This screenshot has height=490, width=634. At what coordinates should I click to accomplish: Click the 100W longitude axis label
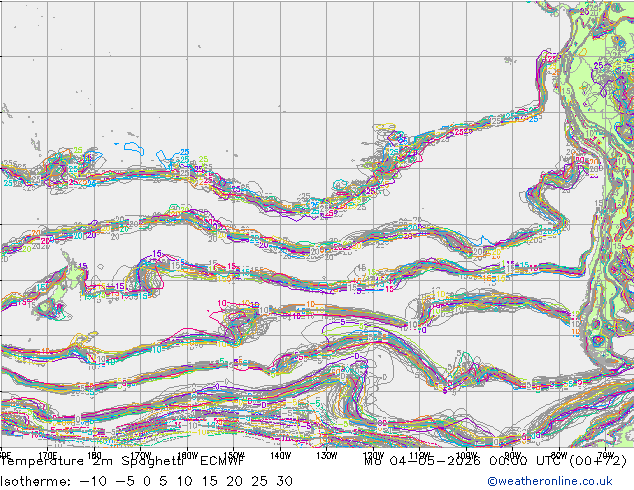[466, 456]
